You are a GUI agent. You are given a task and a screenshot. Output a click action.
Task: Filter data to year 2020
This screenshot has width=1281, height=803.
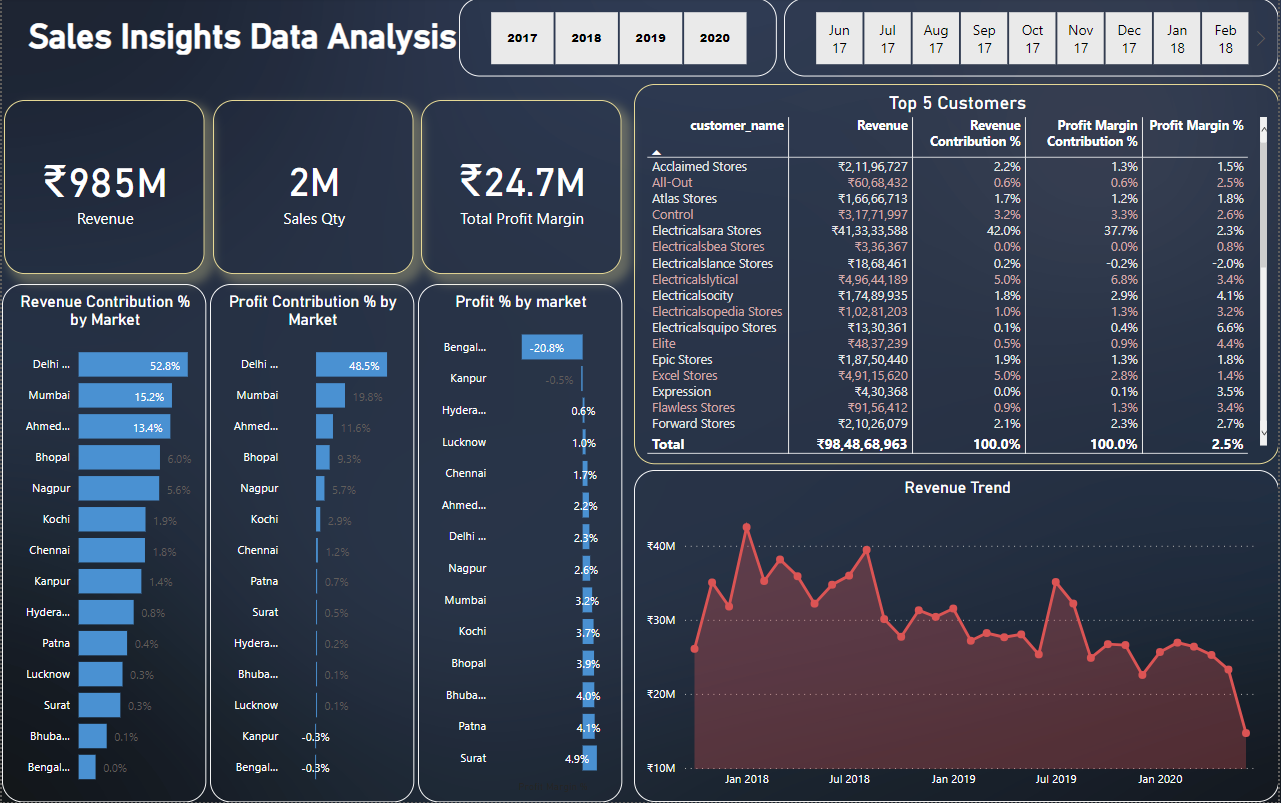[x=714, y=37]
